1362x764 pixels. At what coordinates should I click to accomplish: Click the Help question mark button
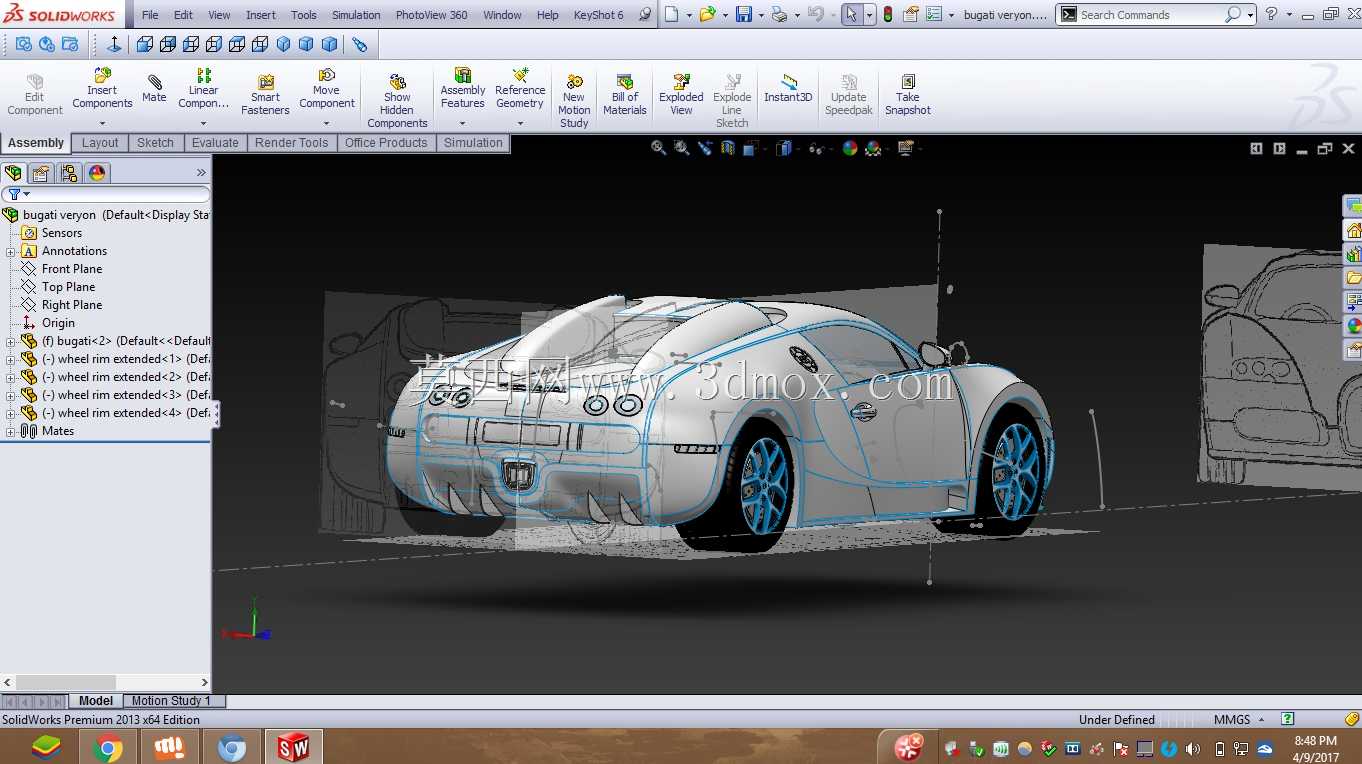pos(1271,15)
